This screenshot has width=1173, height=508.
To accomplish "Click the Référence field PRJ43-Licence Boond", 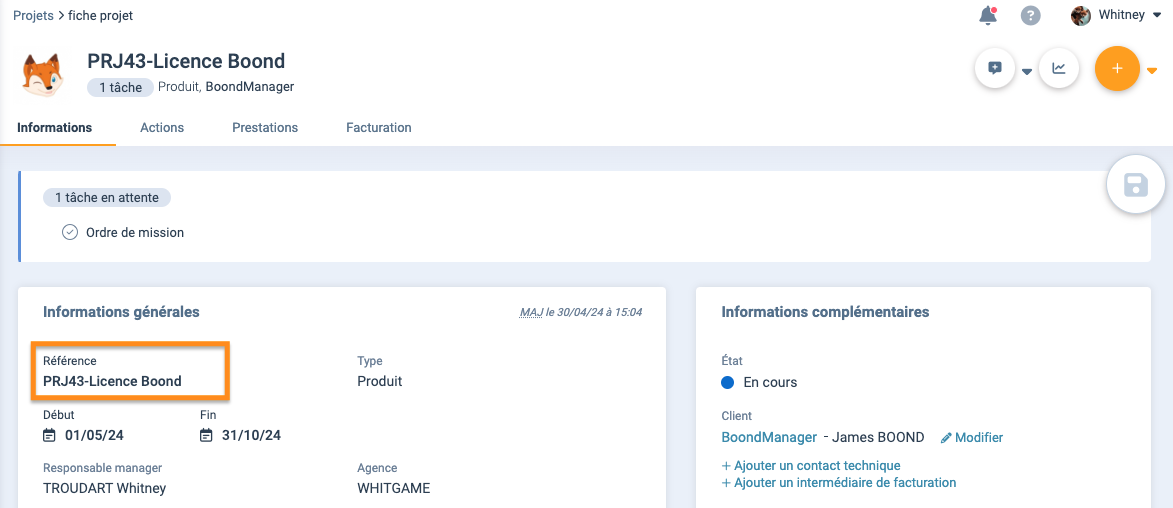I will tap(112, 381).
